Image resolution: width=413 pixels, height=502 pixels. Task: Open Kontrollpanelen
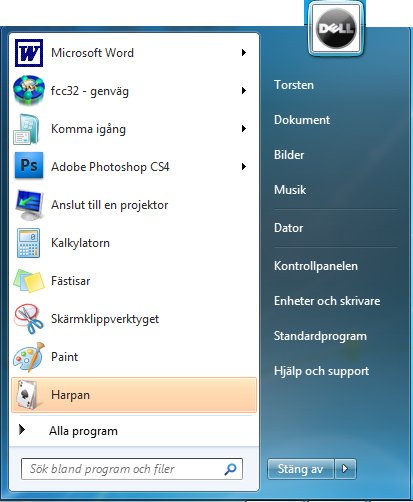click(x=316, y=266)
